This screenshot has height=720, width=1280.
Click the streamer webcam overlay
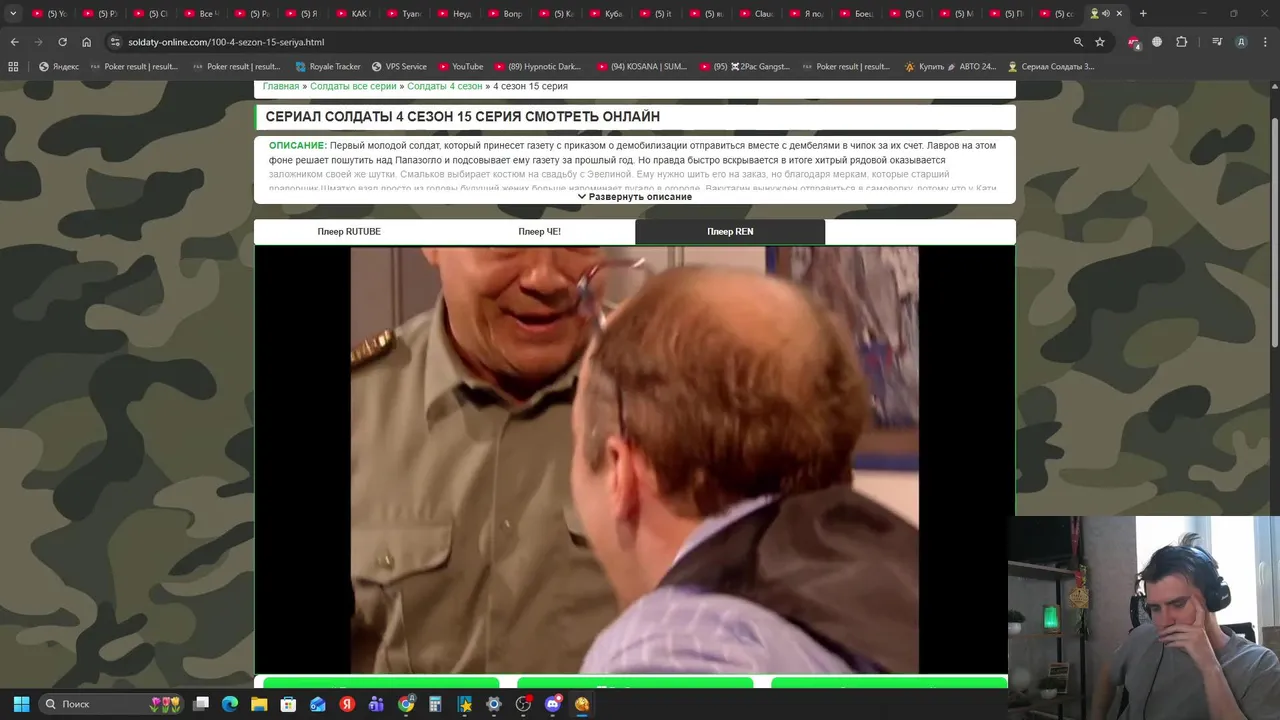pyautogui.click(x=1143, y=603)
